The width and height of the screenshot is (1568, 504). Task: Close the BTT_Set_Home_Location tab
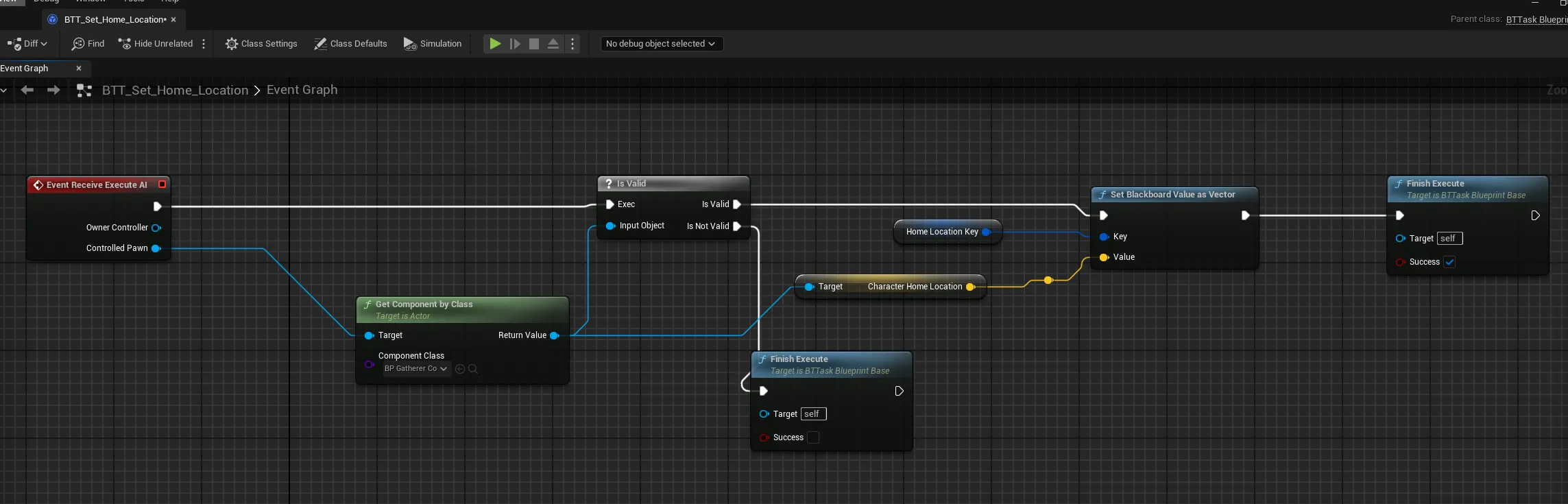(x=173, y=20)
